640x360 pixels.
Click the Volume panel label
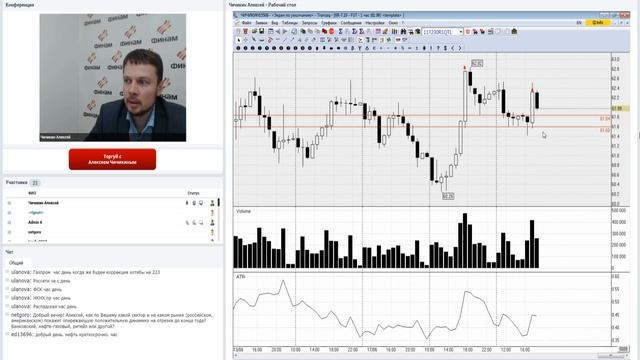click(243, 211)
